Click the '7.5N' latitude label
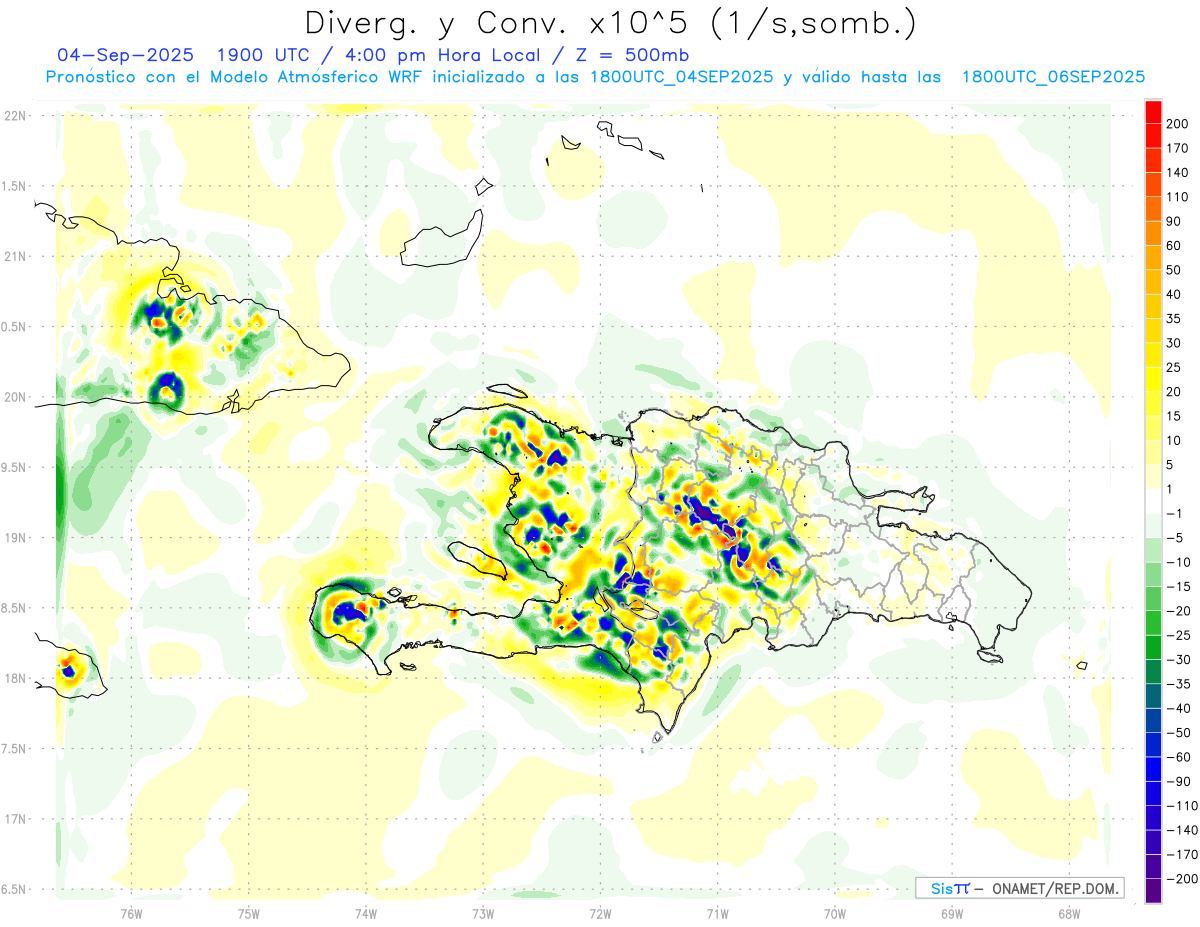The height and width of the screenshot is (927, 1200). tap(15, 748)
